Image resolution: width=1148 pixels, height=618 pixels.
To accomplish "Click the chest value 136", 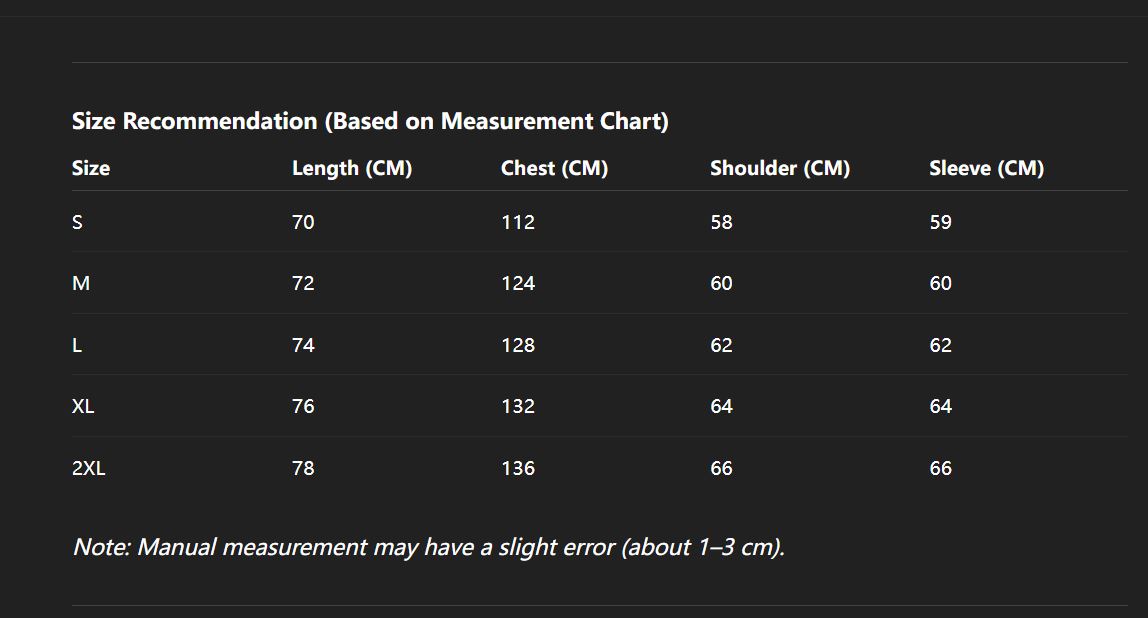I will 518,468.
